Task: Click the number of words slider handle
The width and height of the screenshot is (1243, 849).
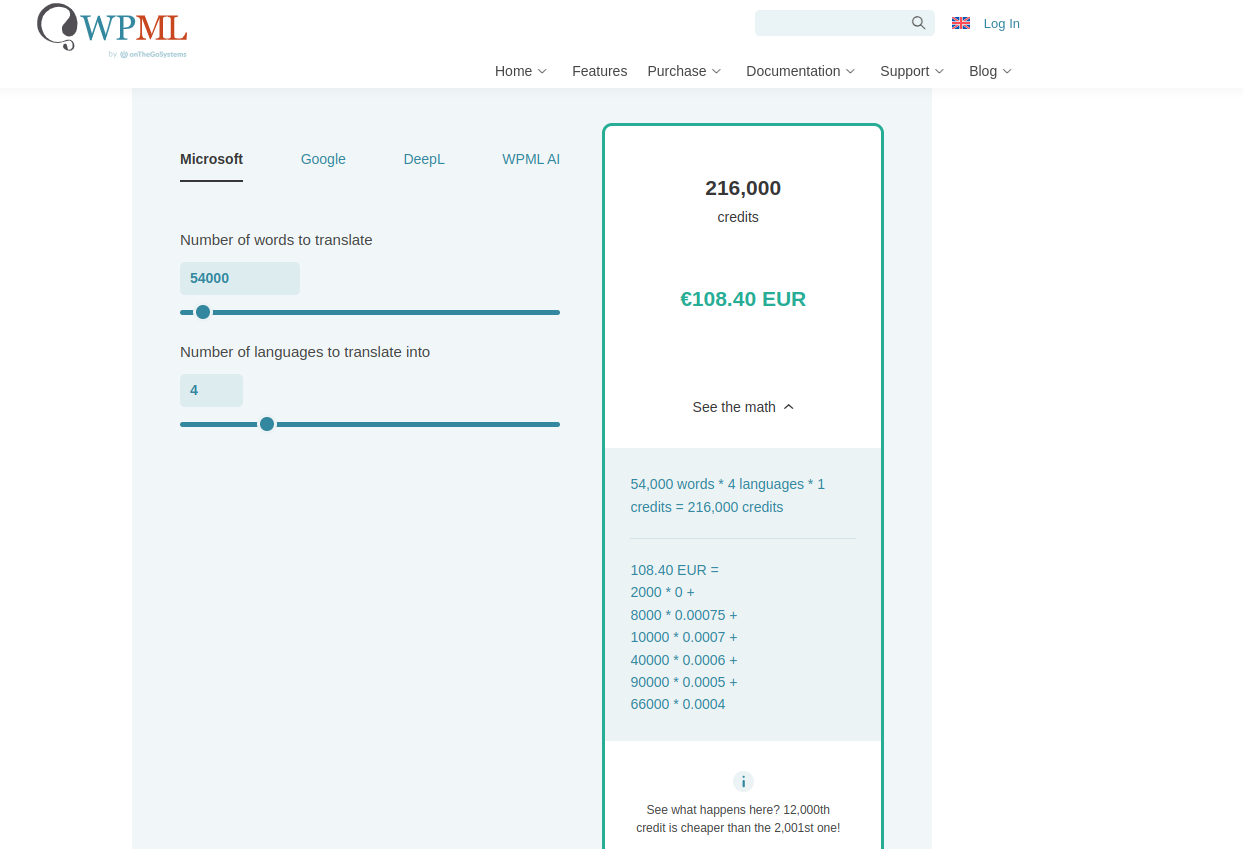Action: coord(203,312)
